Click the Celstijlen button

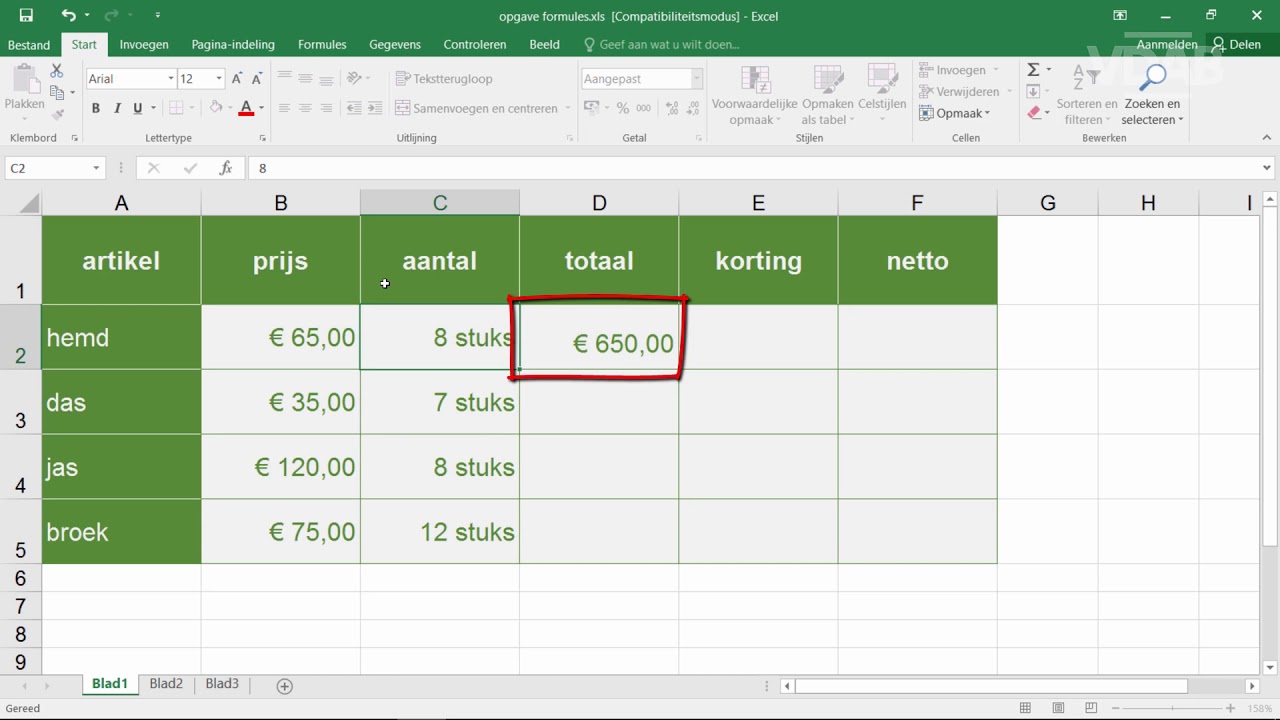pos(882,95)
